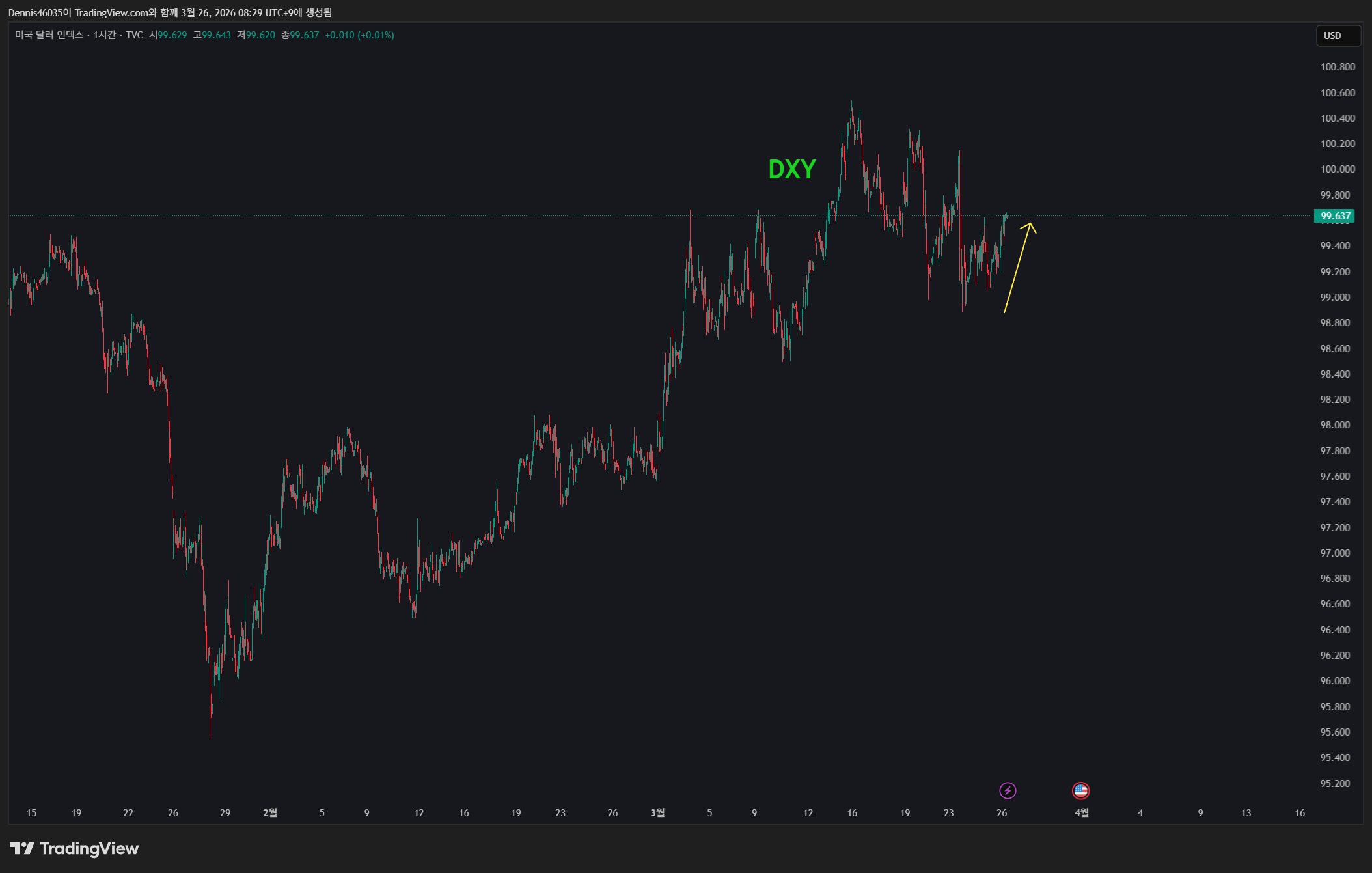Click the open value 99.629
This screenshot has width=1372, height=873.
(172, 35)
